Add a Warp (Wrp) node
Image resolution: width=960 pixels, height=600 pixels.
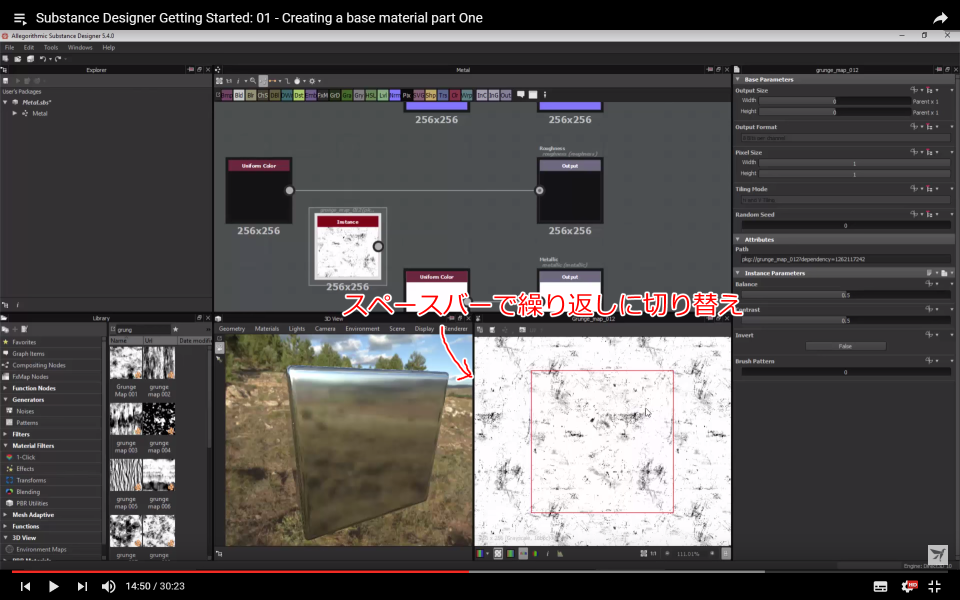(467, 96)
